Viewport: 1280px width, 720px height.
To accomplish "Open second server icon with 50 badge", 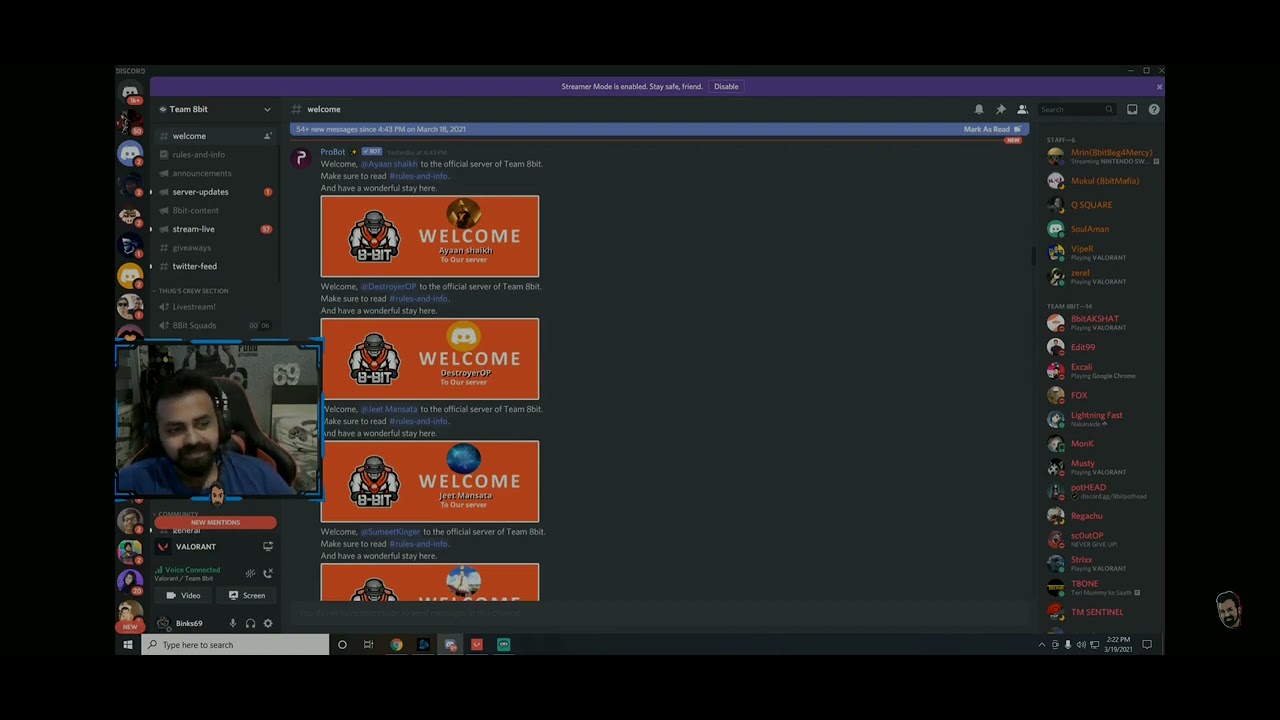I will (130, 122).
